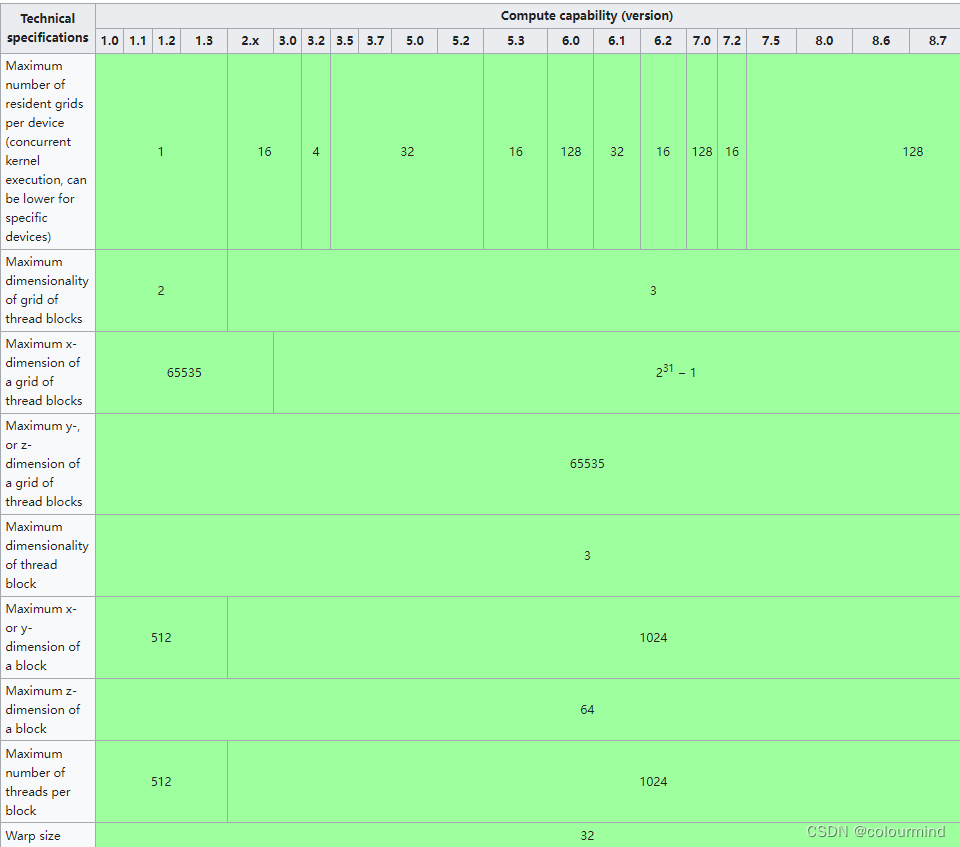The height and width of the screenshot is (847, 960).
Task: Click resident grids value 4 under 3.2
Action: click(x=316, y=151)
